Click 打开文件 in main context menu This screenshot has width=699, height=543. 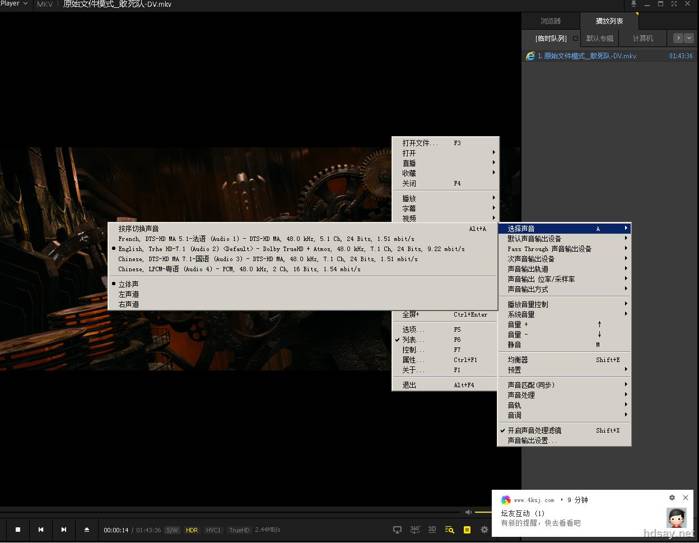click(x=445, y=143)
